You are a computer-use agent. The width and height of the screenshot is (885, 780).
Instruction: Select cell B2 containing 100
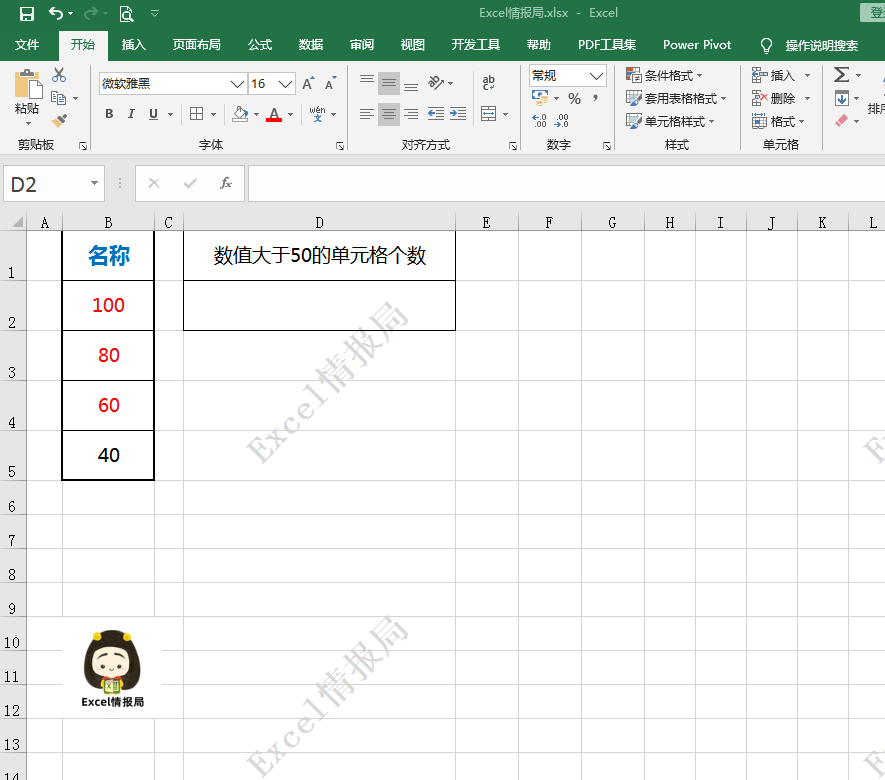(108, 305)
